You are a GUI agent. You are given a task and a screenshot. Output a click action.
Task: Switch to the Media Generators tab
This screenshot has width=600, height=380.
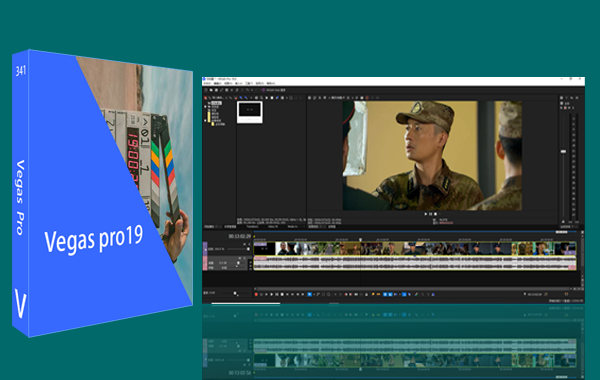[293, 227]
